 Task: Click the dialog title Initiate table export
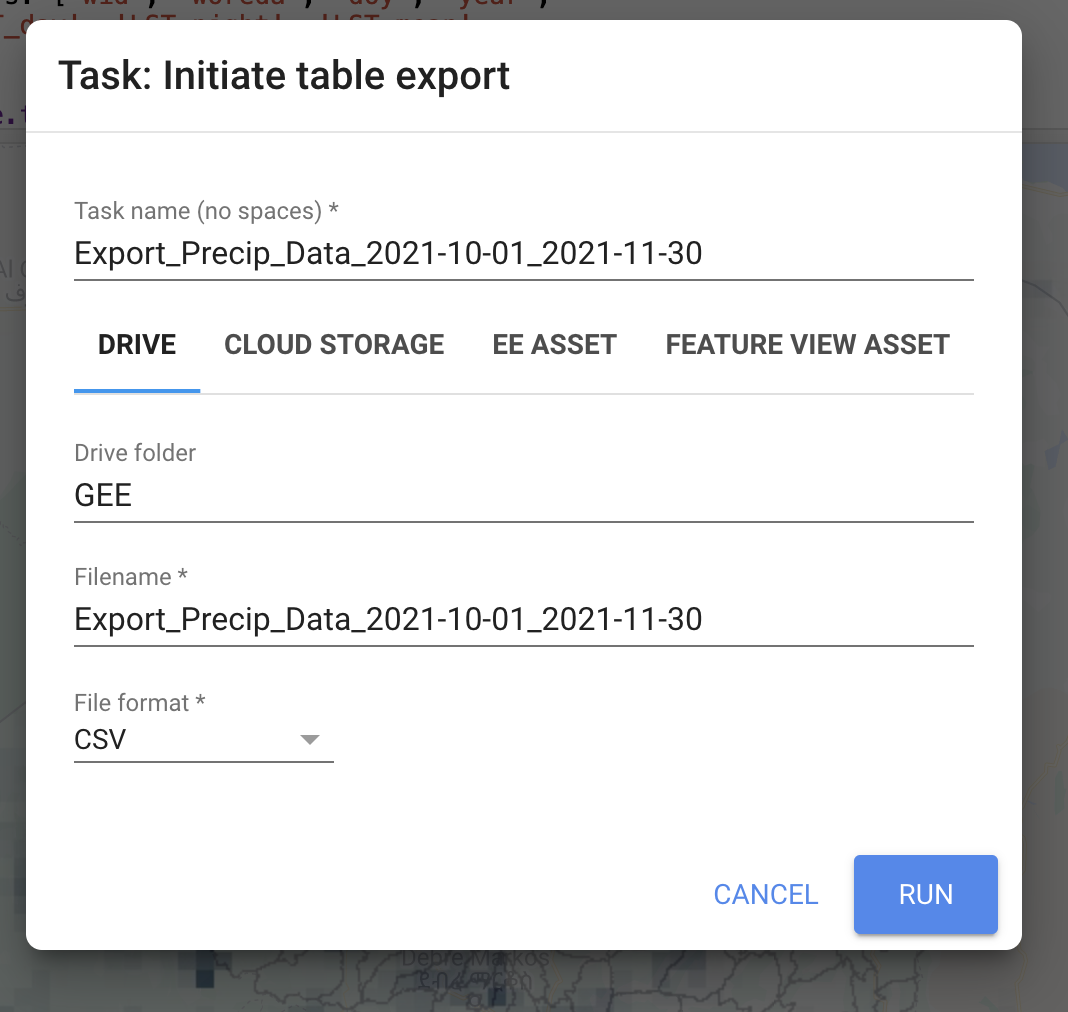(x=285, y=75)
